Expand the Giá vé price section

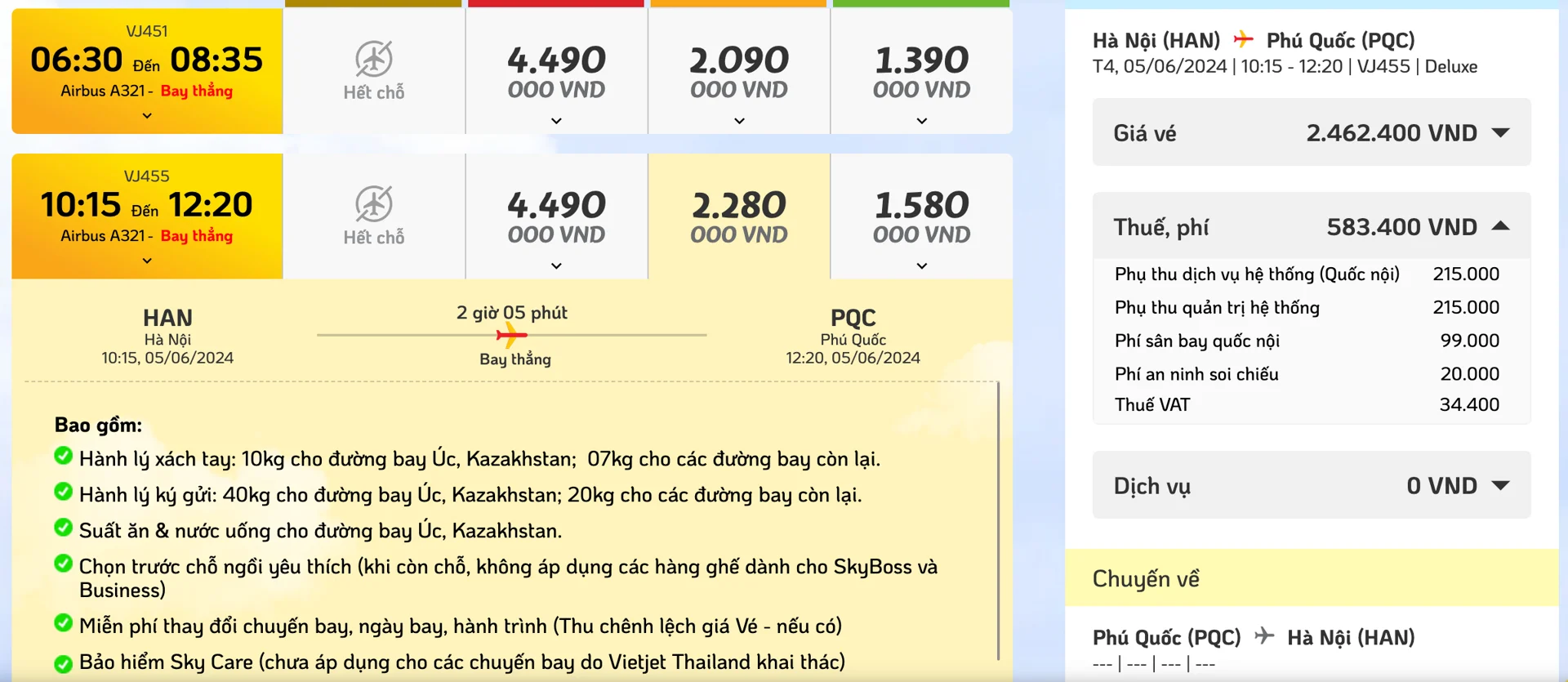tap(1500, 132)
